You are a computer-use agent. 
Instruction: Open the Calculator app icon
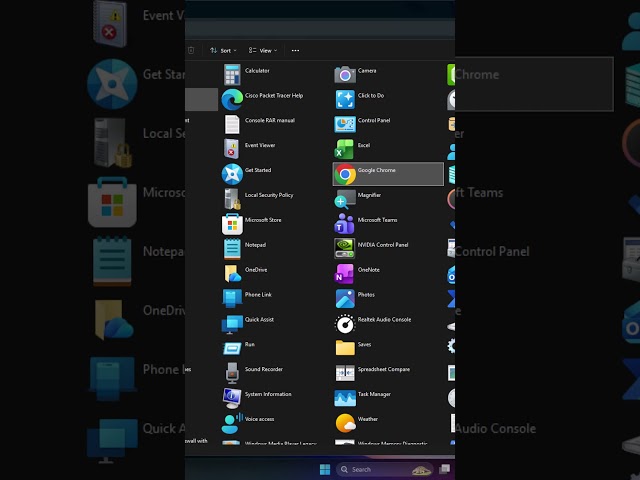point(232,75)
